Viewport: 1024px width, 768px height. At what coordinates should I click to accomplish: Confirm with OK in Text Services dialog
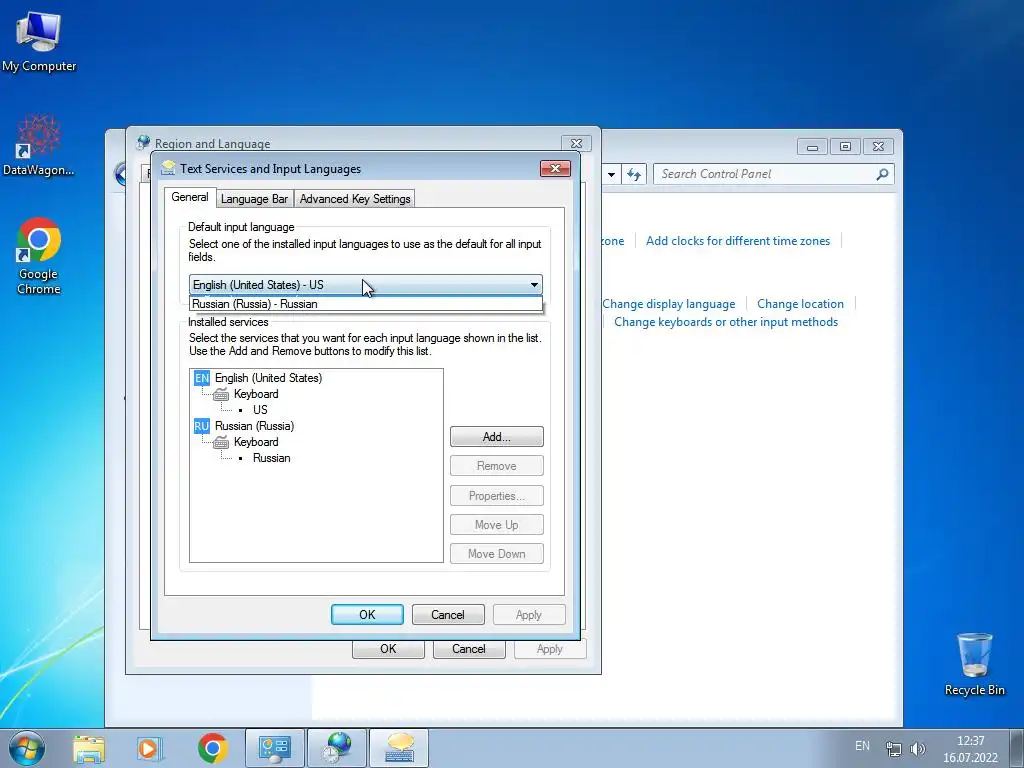[367, 615]
